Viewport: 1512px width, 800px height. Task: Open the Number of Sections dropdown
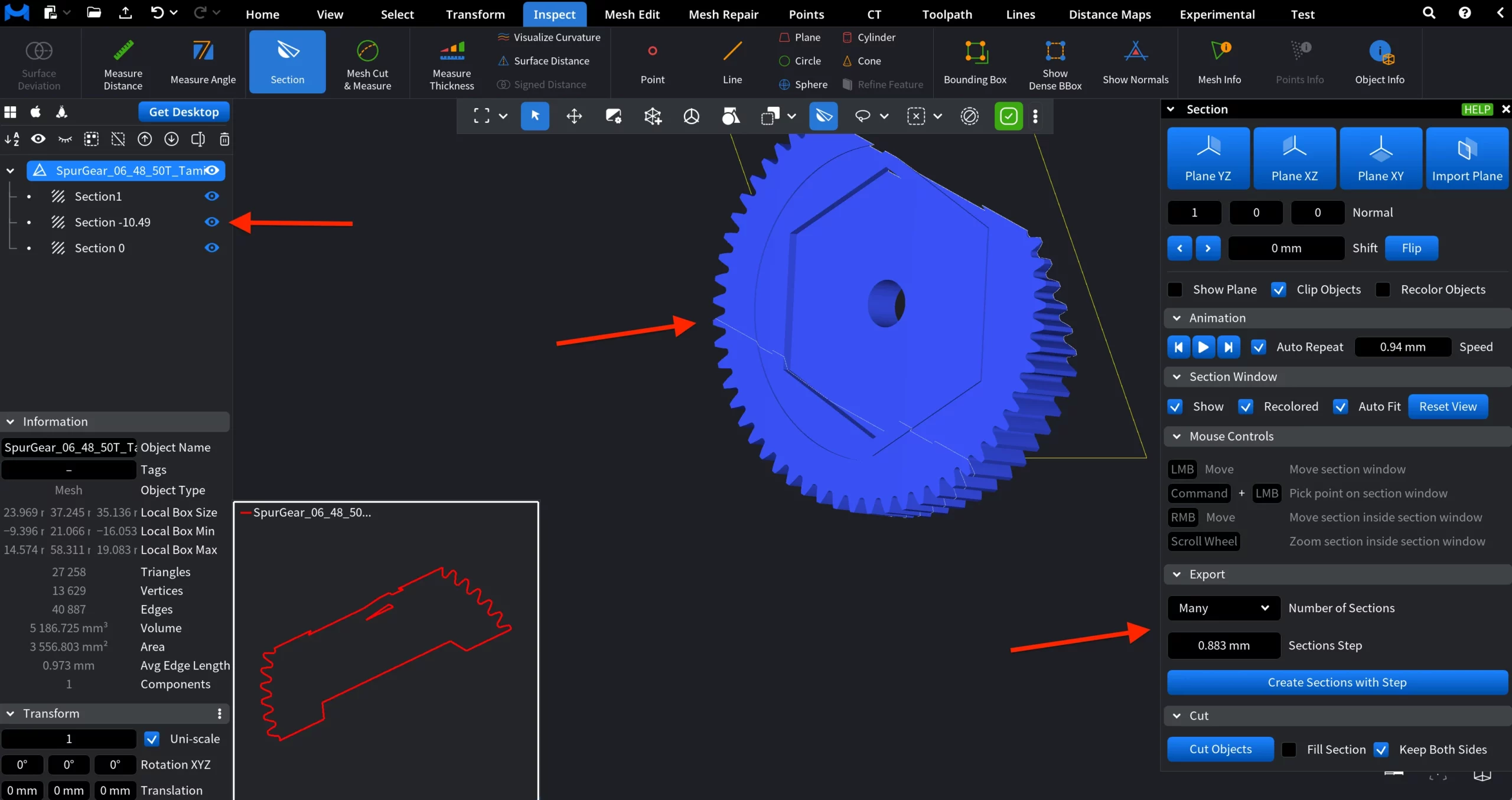point(1223,608)
